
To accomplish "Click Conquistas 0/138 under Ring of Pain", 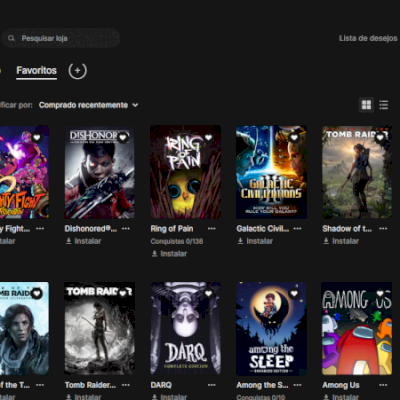I will point(177,241).
